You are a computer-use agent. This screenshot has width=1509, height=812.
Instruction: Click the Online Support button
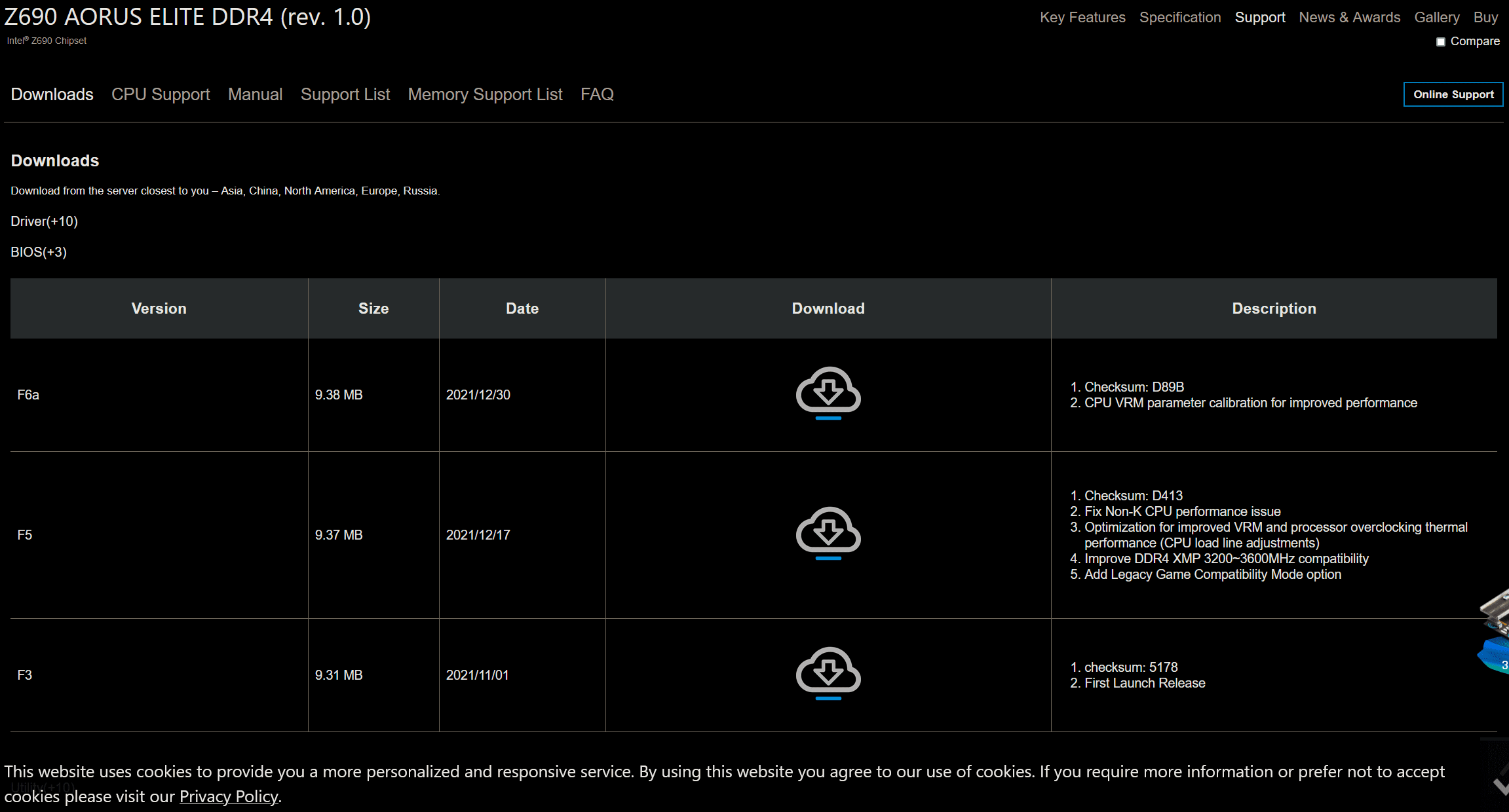coord(1453,94)
